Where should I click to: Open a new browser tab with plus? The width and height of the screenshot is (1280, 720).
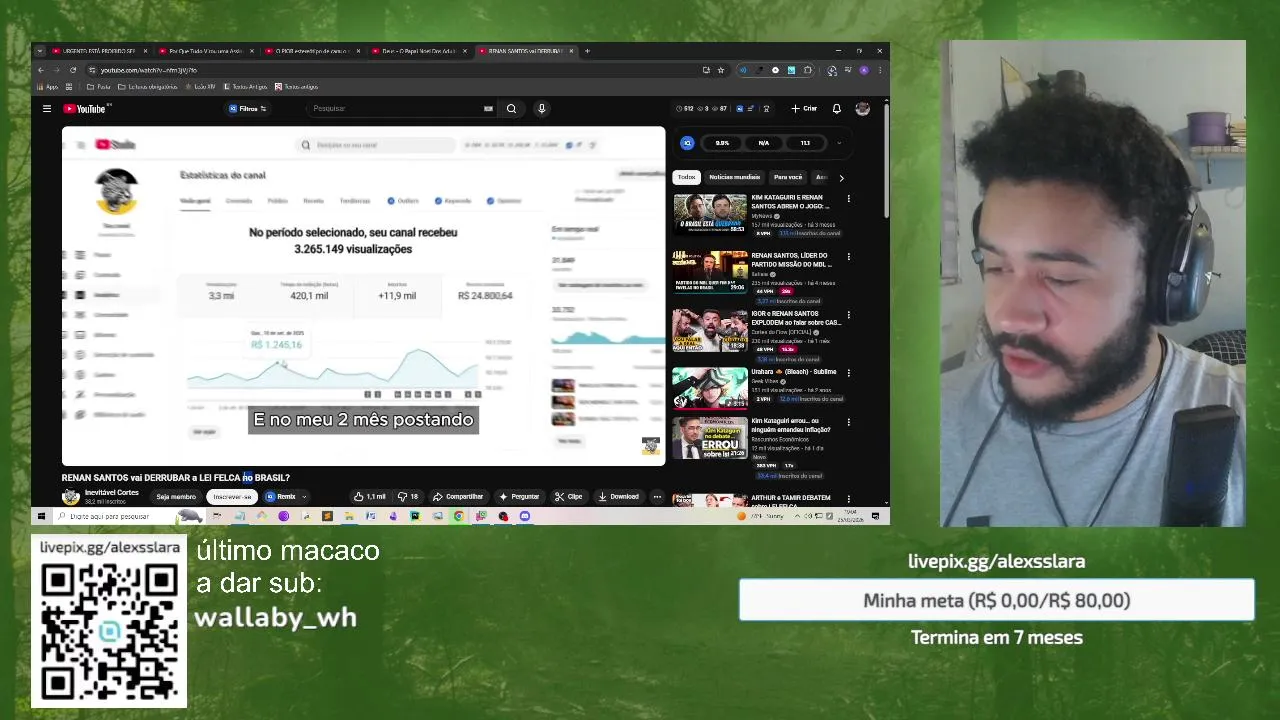[x=587, y=51]
